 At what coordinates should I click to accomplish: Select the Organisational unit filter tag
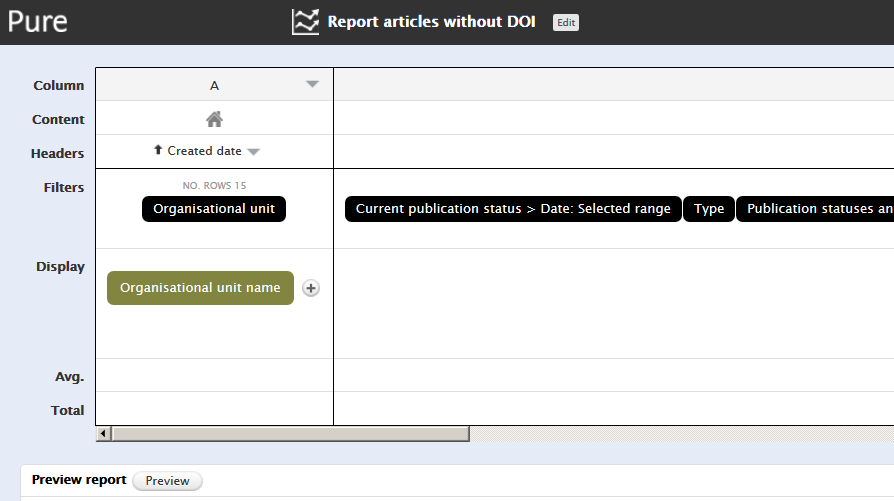click(214, 209)
